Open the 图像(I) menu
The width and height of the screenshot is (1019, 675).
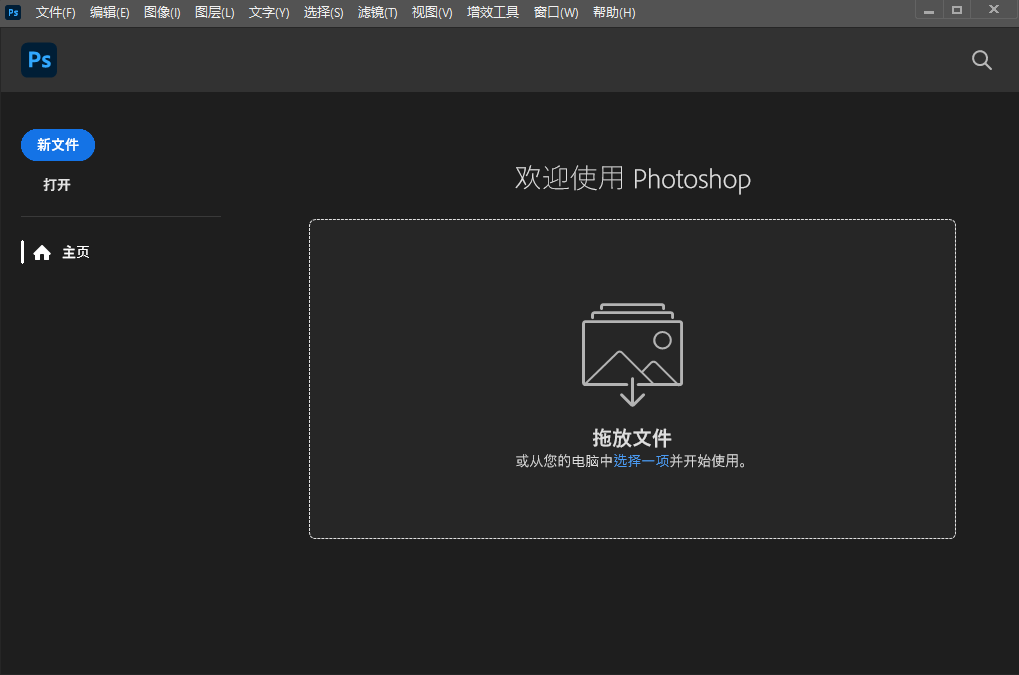click(x=162, y=12)
